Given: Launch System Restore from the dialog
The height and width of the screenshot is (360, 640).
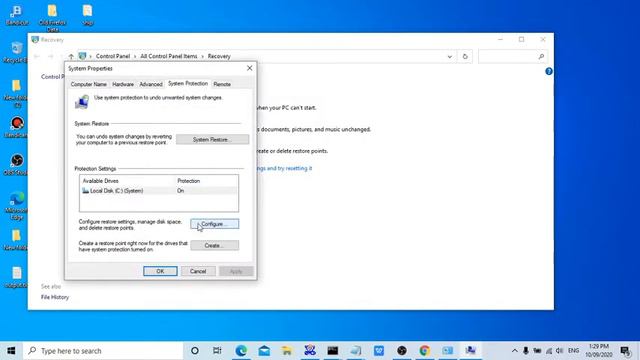Looking at the screenshot, I should point(212,140).
